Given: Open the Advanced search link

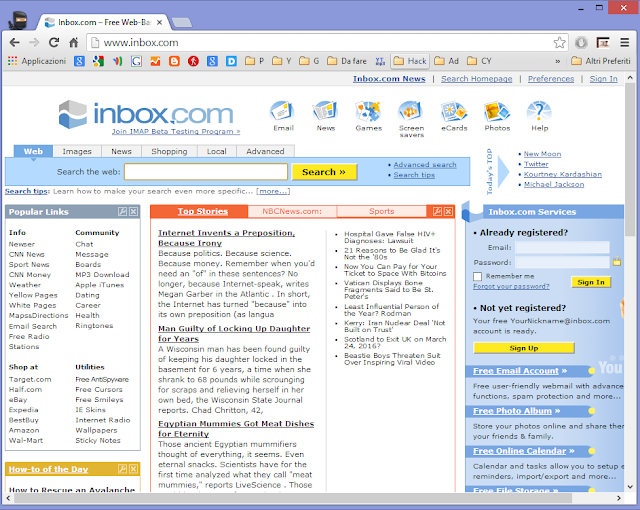Looking at the screenshot, I should [425, 165].
